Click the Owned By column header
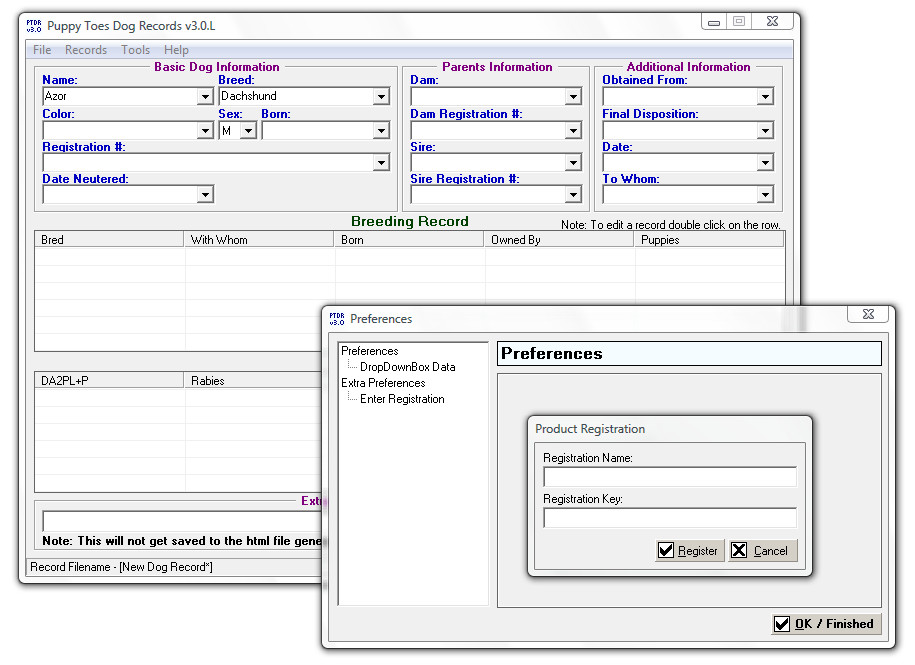This screenshot has height=665, width=915. coord(559,240)
